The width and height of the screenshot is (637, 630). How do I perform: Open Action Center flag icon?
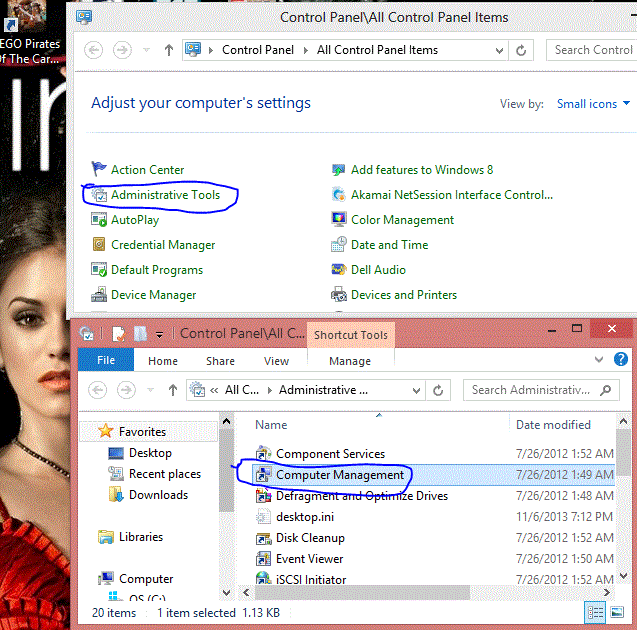[98, 169]
